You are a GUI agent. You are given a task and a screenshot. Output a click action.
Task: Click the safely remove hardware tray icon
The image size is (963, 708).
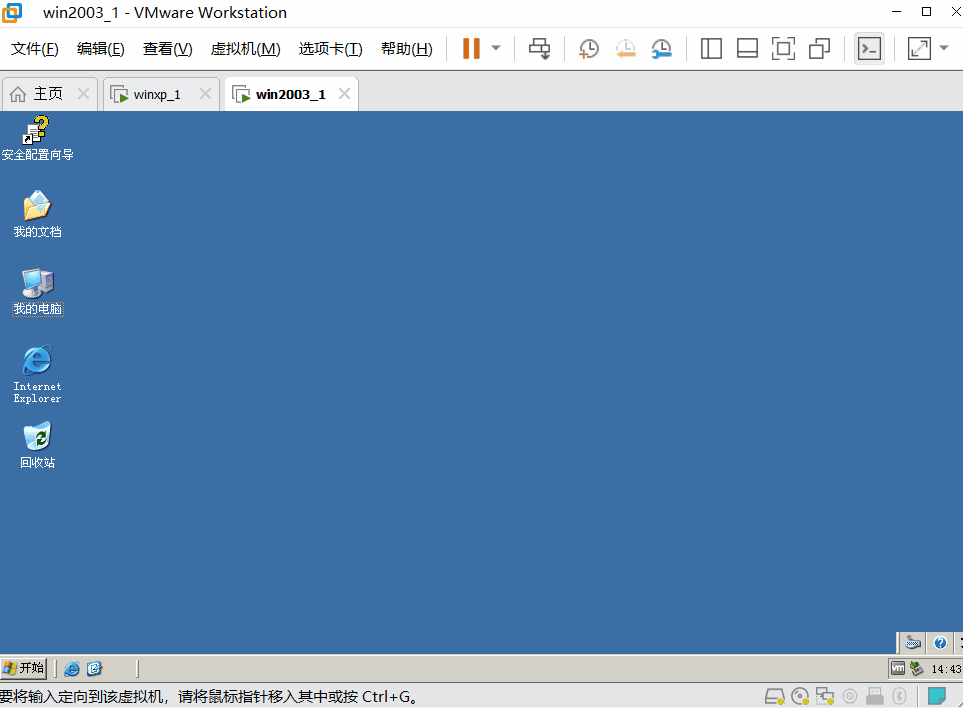916,668
